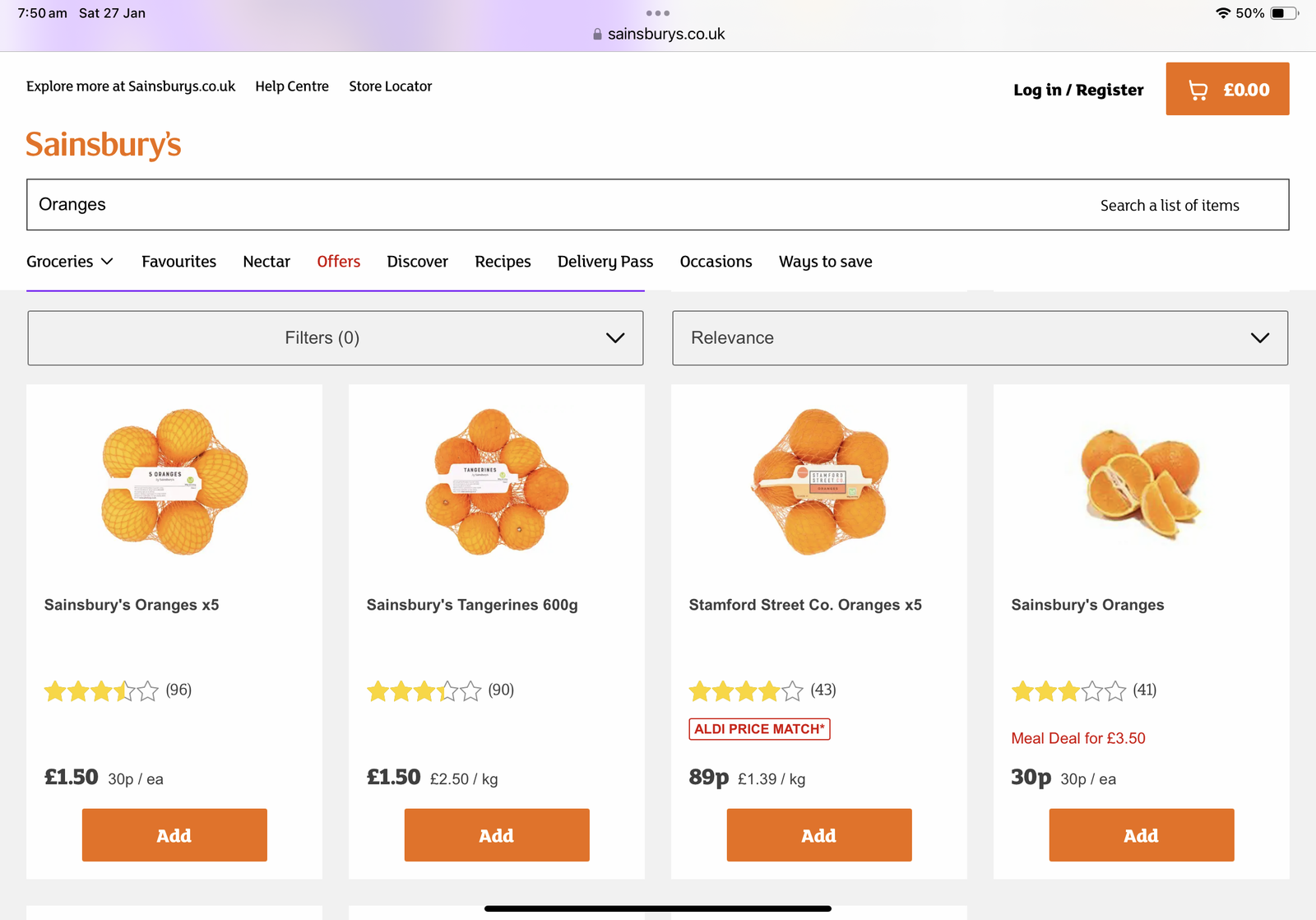
Task: Click the padlock icon beside sainsburys.co.uk
Action: click(597, 35)
